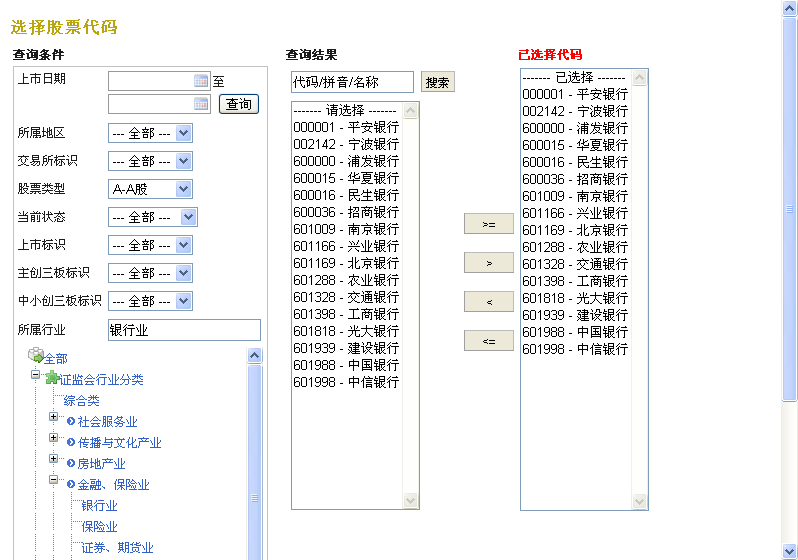Viewport: 798px width, 560px height.
Task: Focus the 所属行业 input field
Action: tap(184, 330)
